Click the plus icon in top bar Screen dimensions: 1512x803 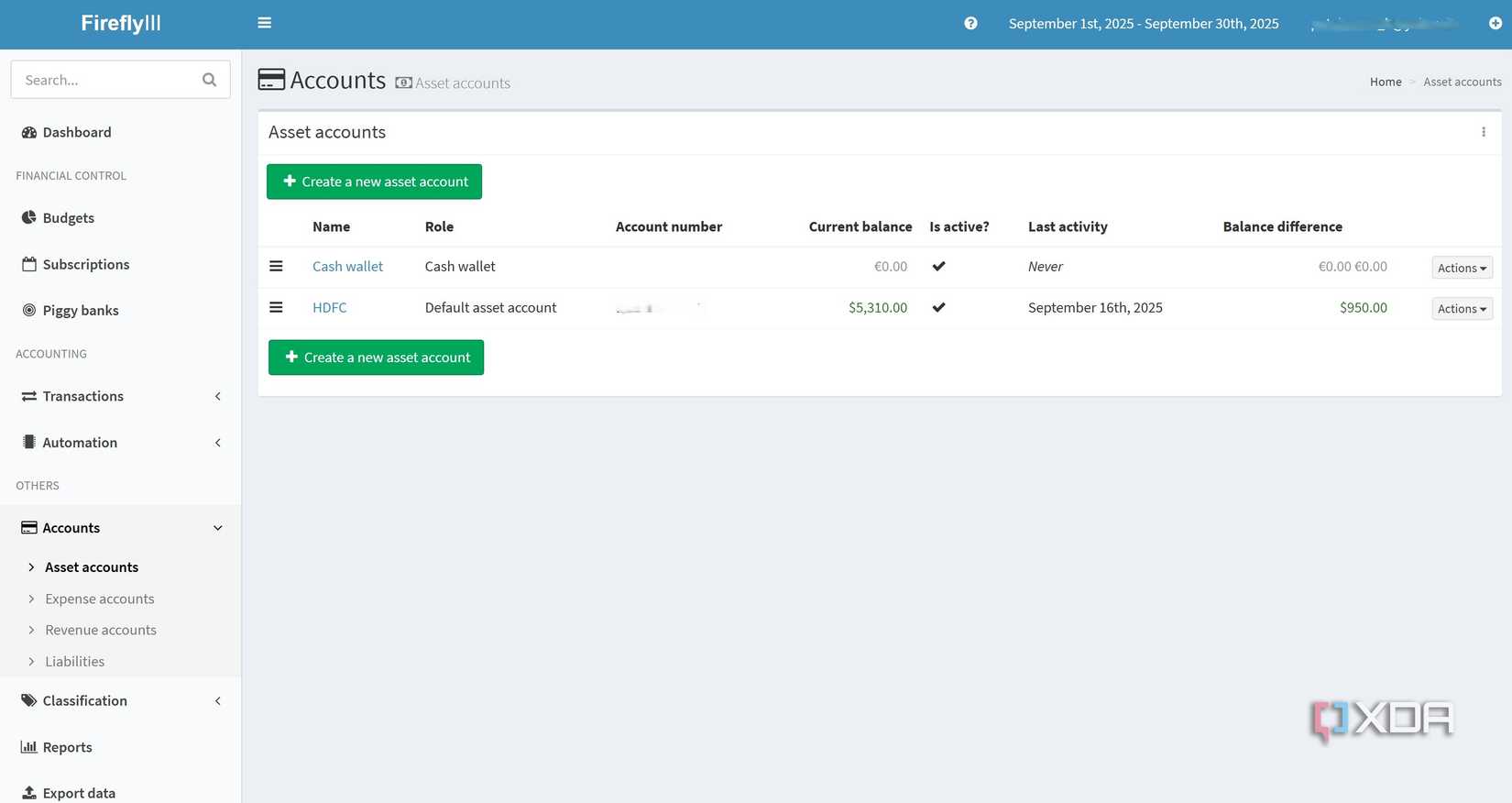1495,24
